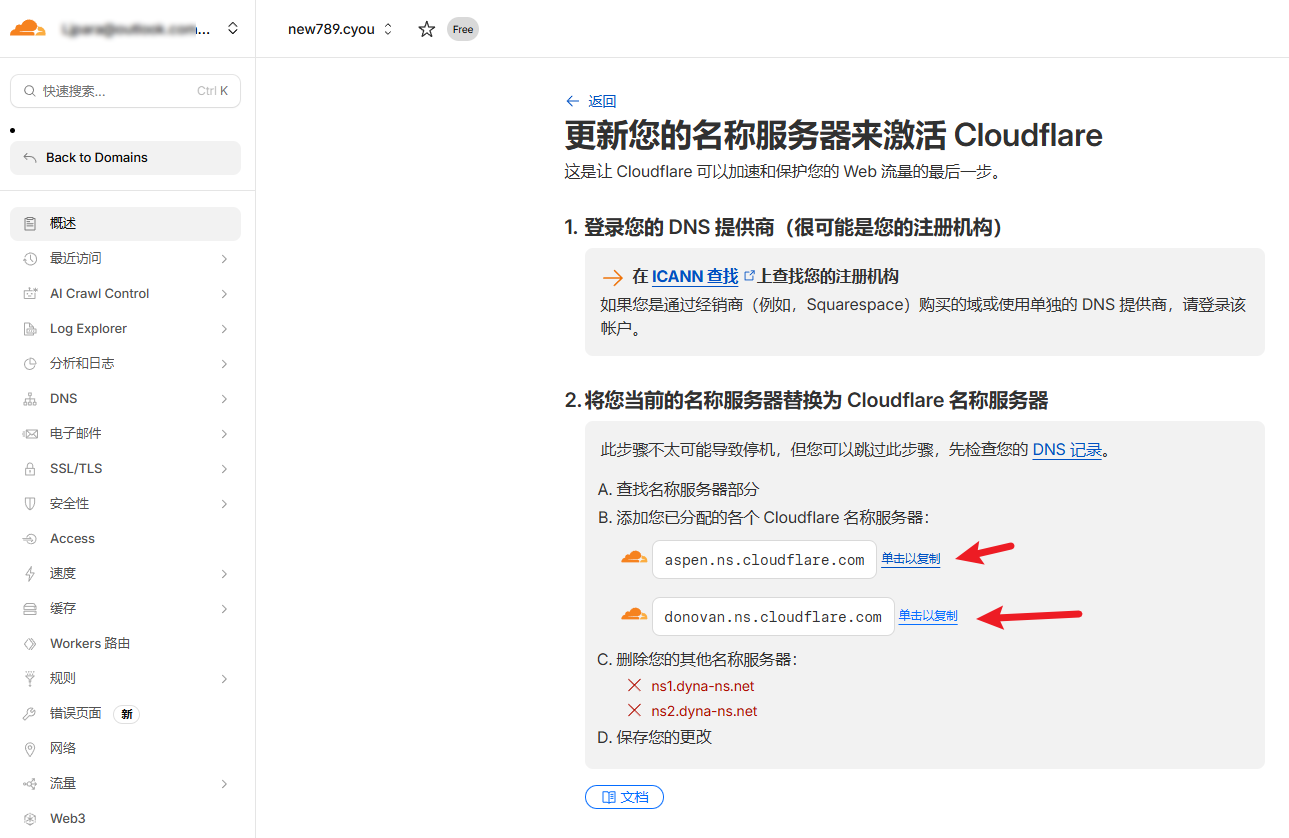The width and height of the screenshot is (1289, 838).
Task: Click the rules filter icon
Action: click(x=30, y=679)
